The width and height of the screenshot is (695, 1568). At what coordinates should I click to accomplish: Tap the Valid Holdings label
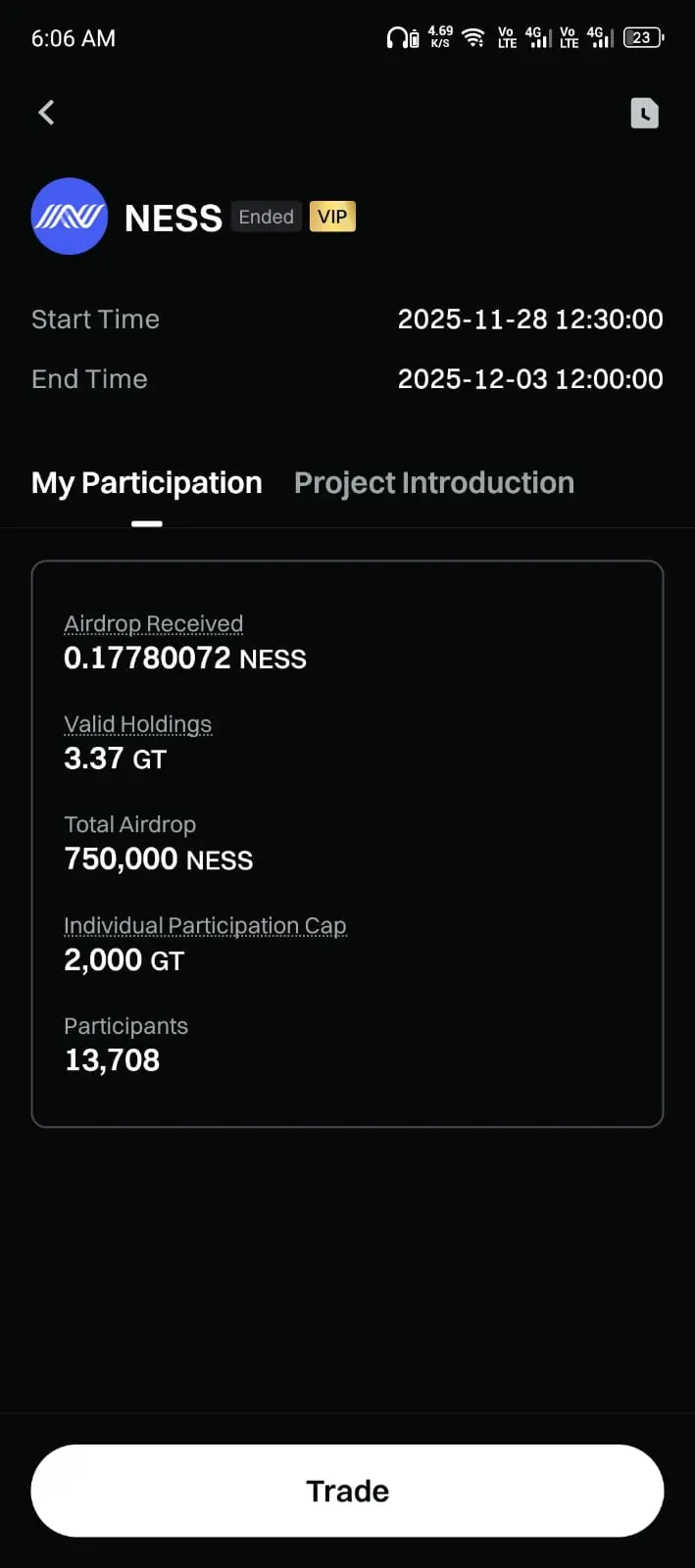coord(137,724)
